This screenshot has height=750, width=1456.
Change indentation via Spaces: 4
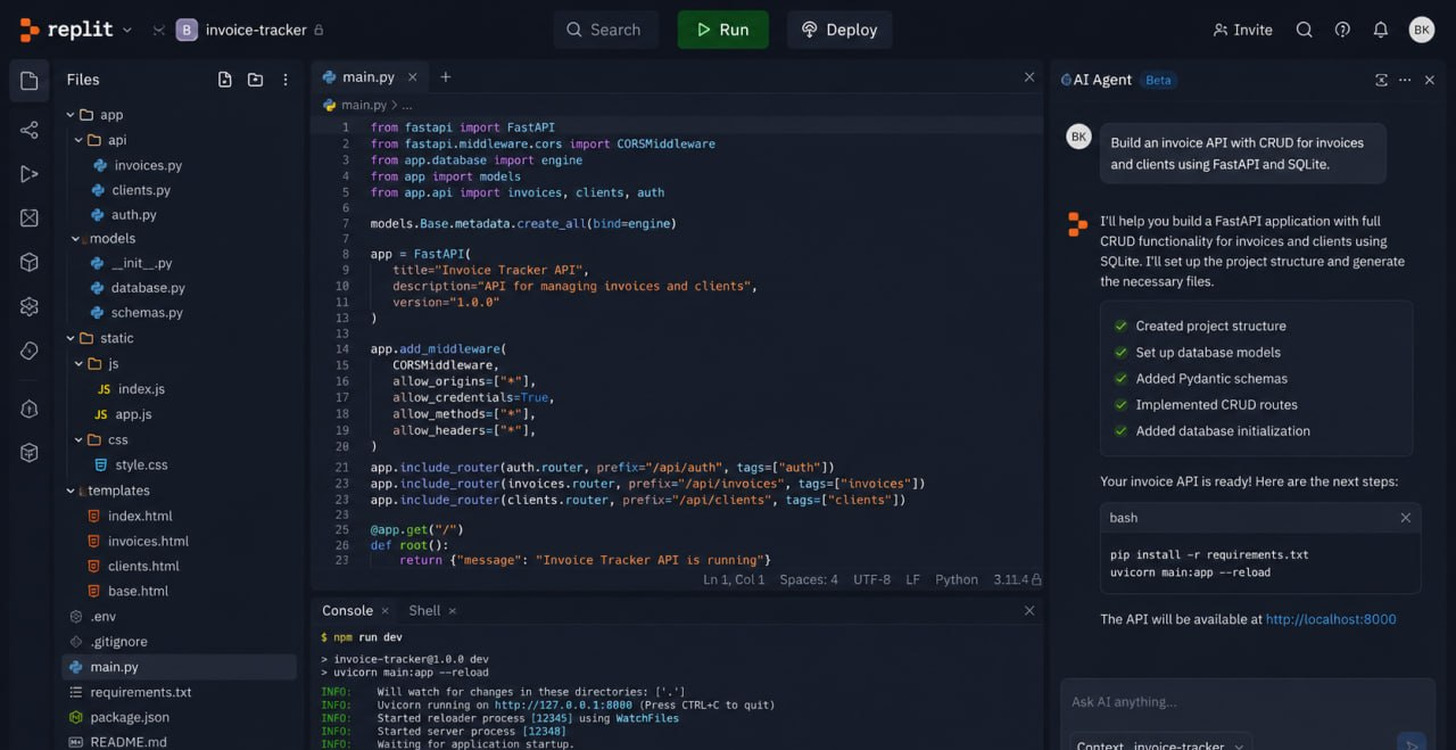(x=809, y=580)
